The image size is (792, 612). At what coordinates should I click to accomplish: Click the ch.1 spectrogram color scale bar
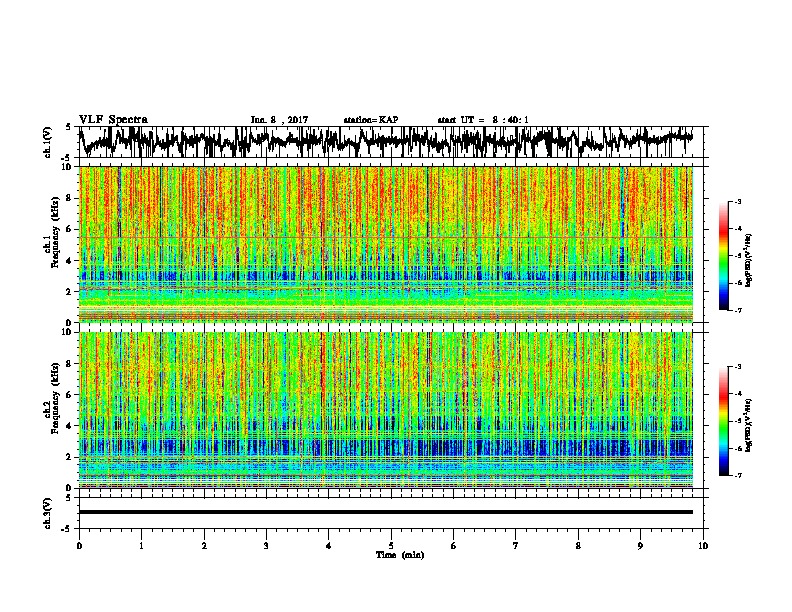[x=723, y=256]
